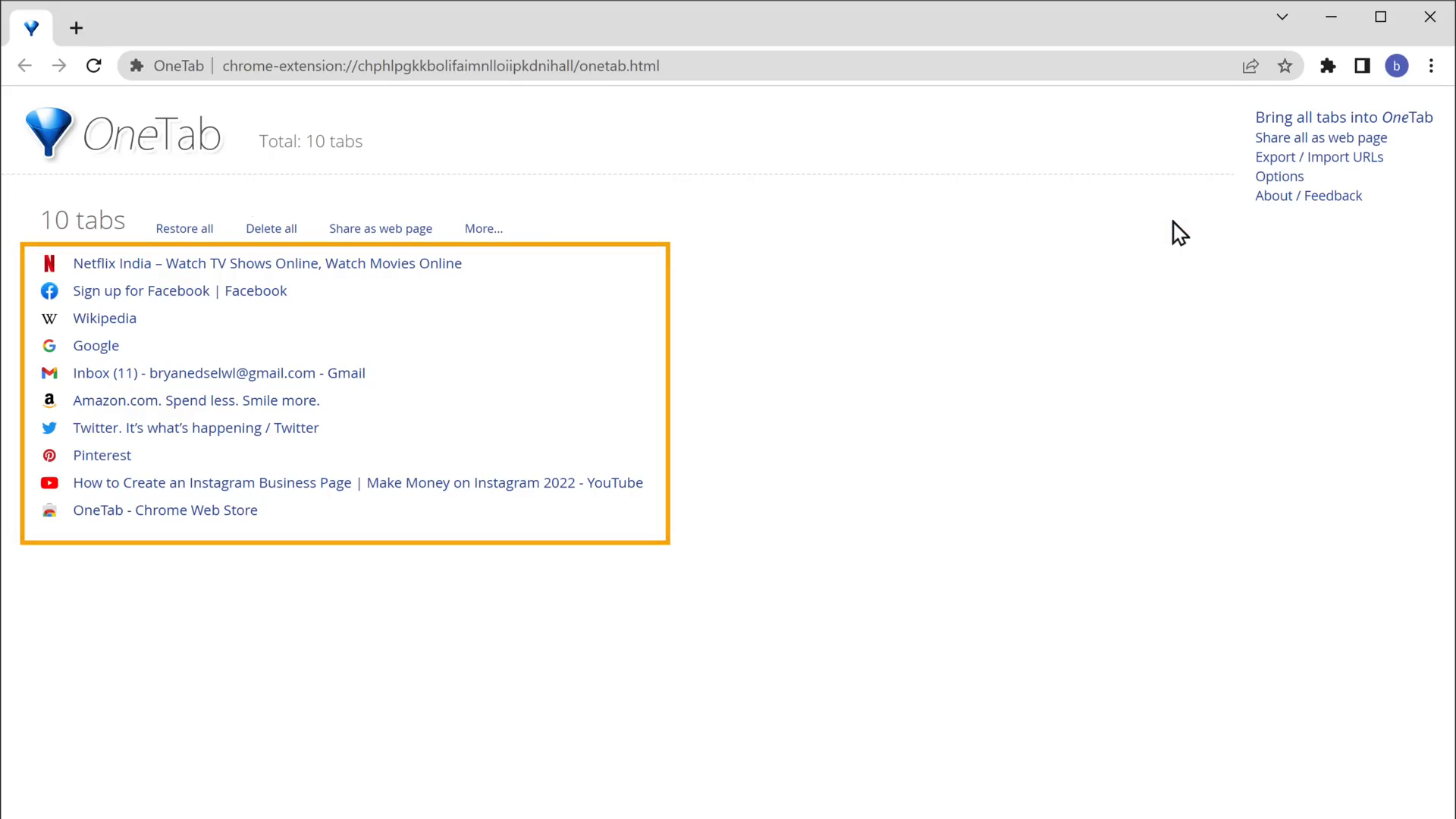Toggle the browser side panel
This screenshot has height=819, width=1456.
(1363, 66)
